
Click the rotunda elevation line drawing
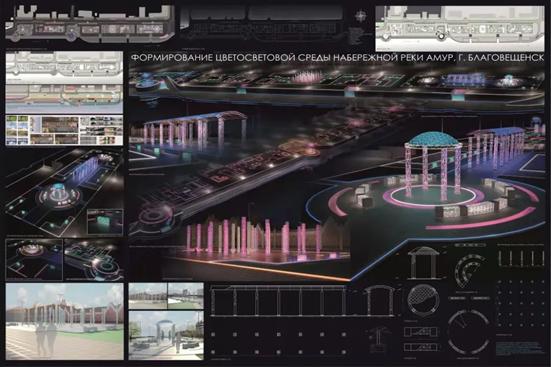click(x=423, y=263)
